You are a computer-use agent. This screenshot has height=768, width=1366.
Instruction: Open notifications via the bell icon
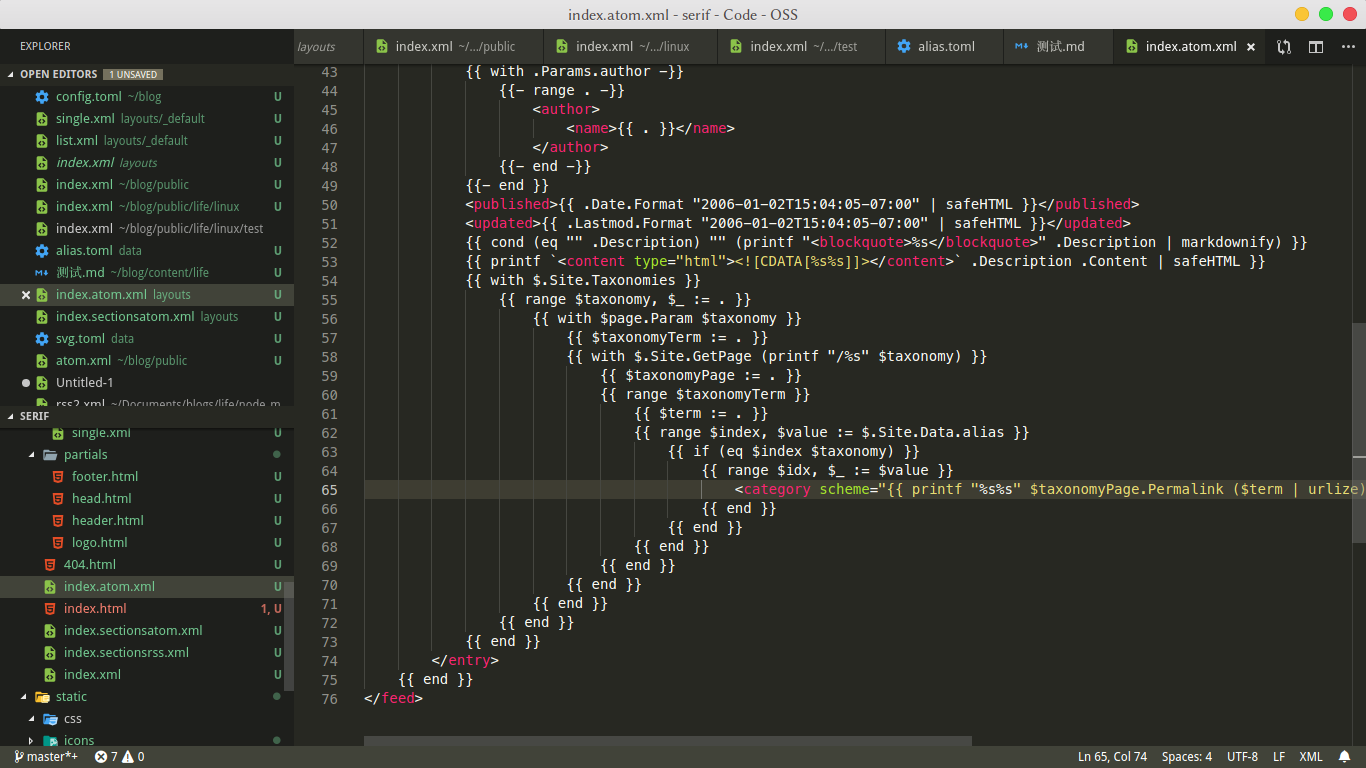[x=1345, y=757]
